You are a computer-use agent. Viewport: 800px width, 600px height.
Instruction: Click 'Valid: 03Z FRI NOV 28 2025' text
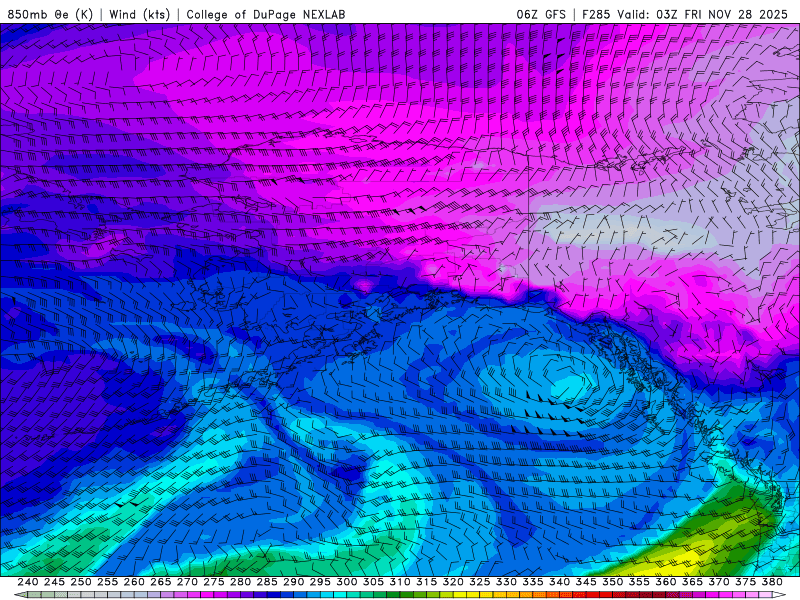[x=703, y=14]
